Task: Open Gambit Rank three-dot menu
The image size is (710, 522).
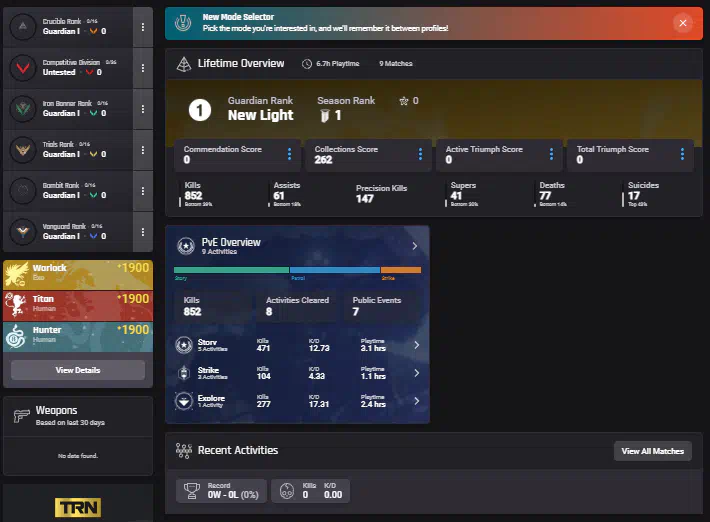Action: tap(143, 191)
